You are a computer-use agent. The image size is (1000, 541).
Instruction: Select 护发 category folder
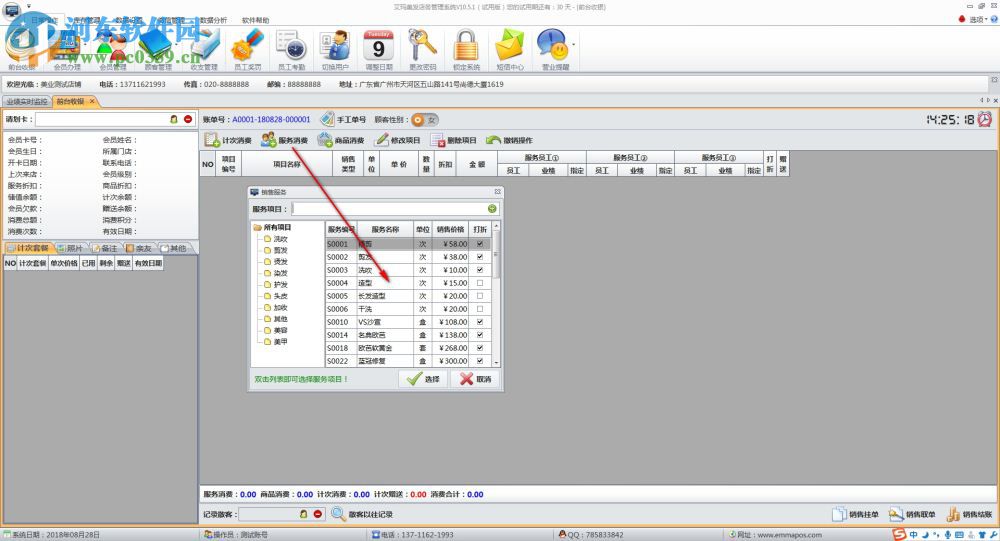[x=276, y=285]
